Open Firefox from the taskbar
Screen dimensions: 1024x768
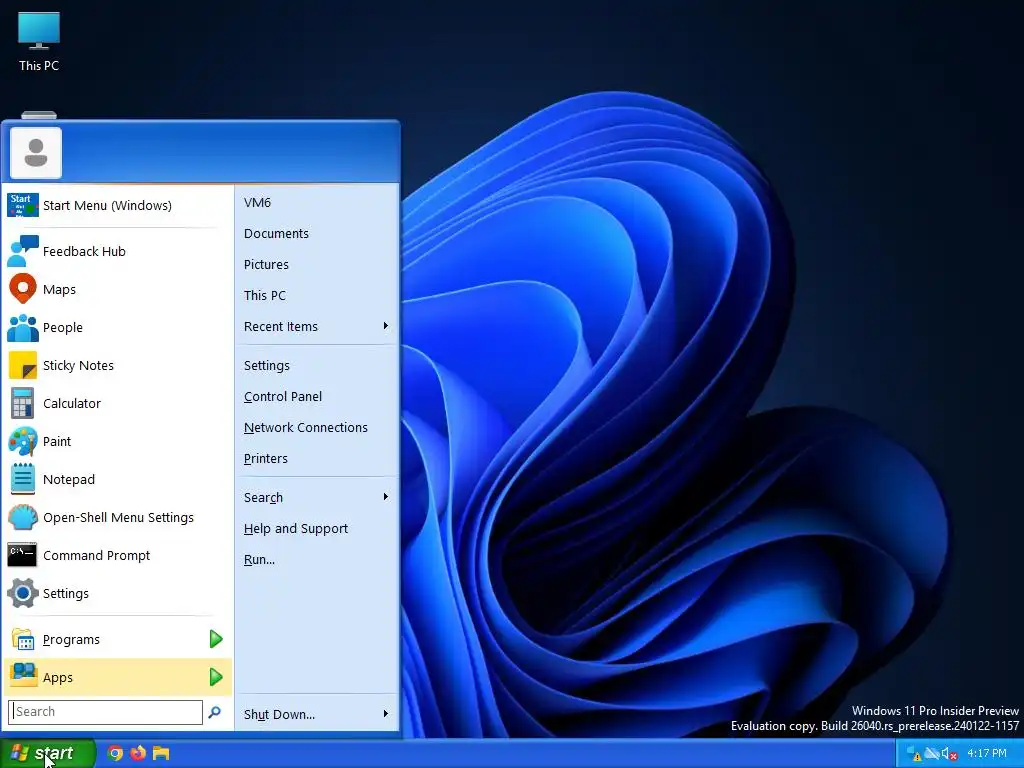click(x=138, y=753)
